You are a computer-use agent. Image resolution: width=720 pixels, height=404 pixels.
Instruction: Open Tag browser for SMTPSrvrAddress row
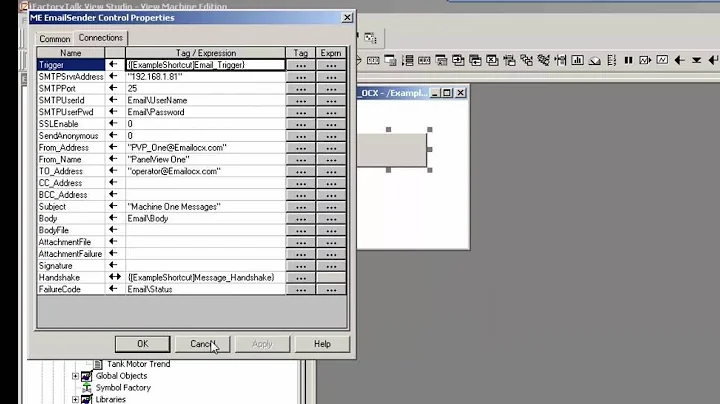pos(301,77)
